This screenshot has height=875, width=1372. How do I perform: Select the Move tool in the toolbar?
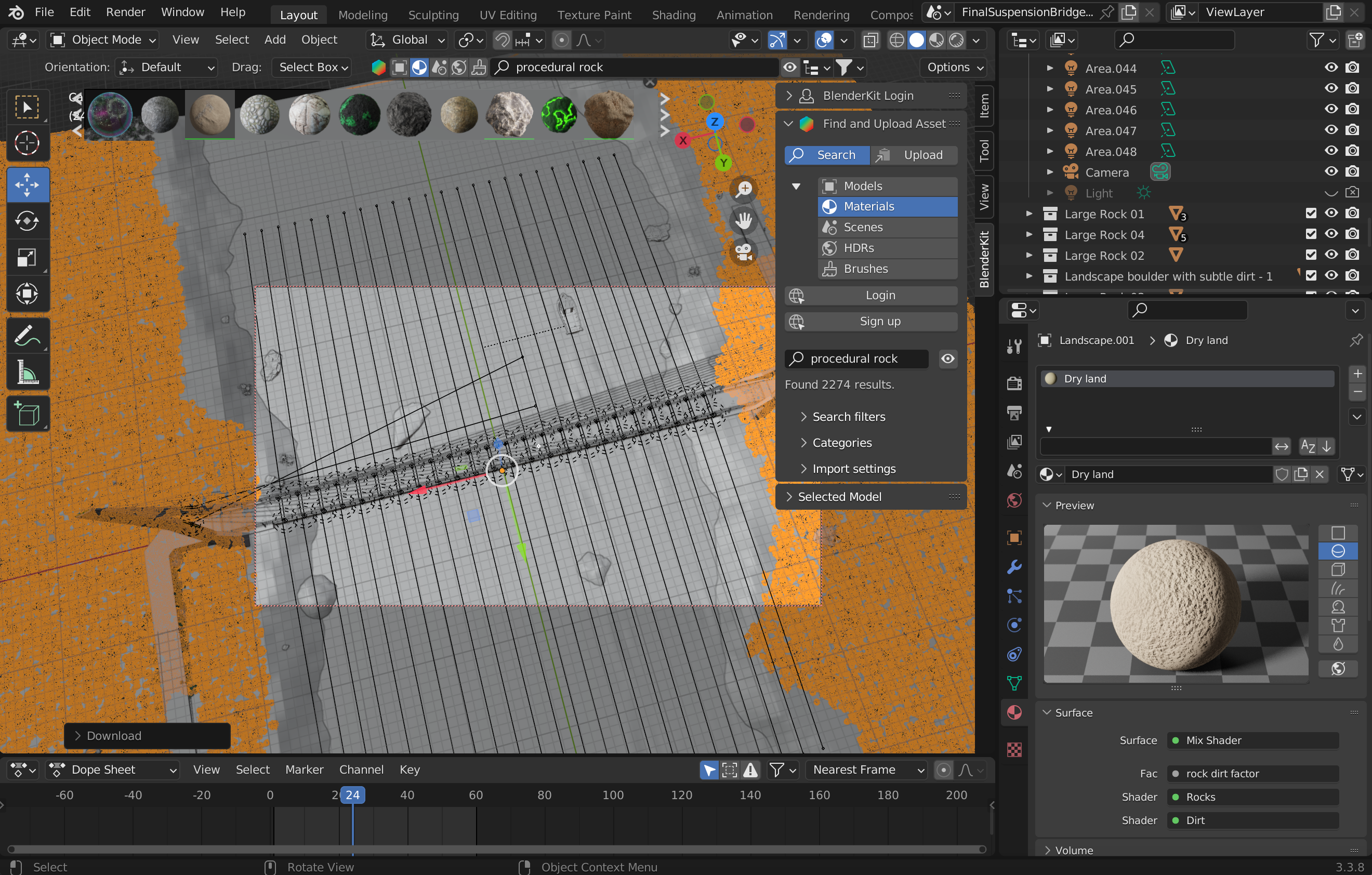coord(28,184)
